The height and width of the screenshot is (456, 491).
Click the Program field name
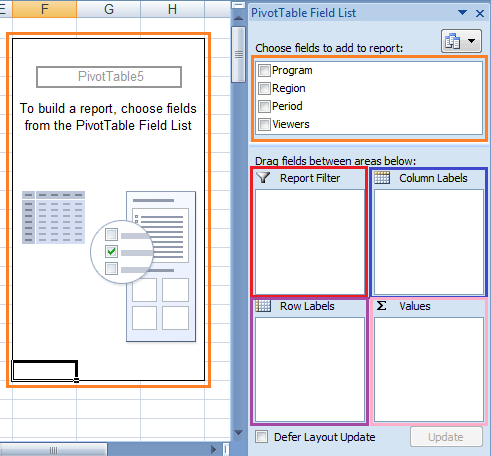click(x=292, y=70)
